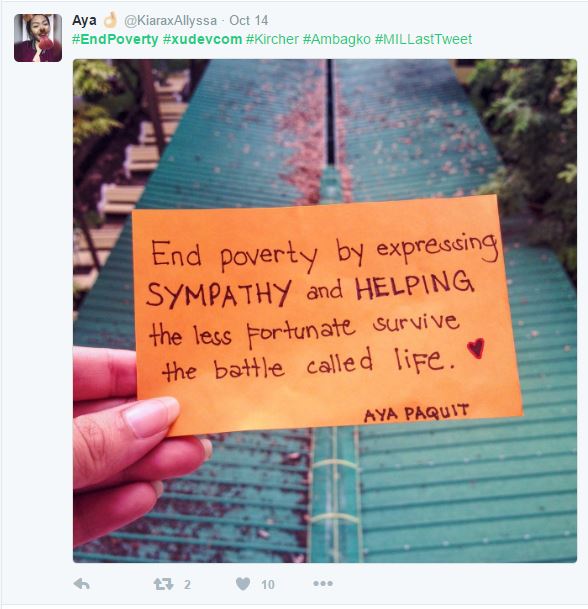Viewport: 588px width, 609px height.
Task: Like the tweet using the heart icon
Action: [243, 584]
